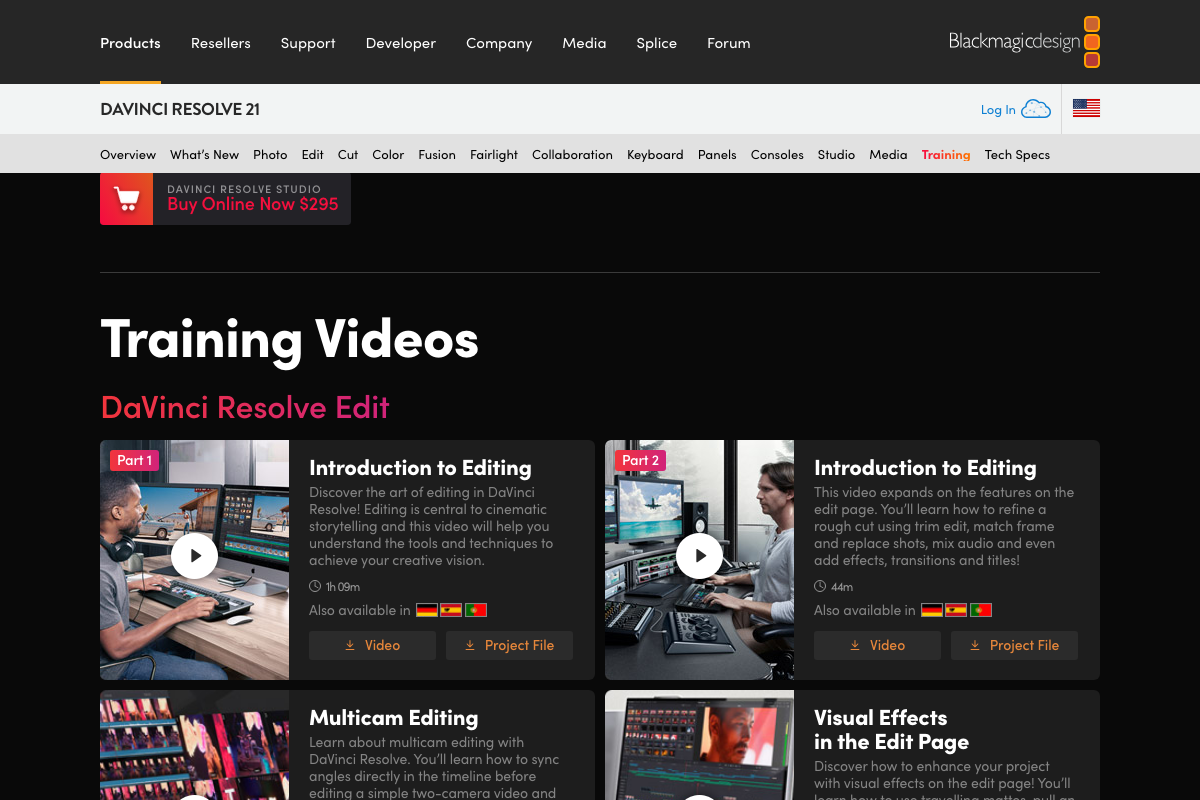Play the Introduction to Editing Part 1 video
Viewport: 1200px width, 800px height.
click(194, 556)
